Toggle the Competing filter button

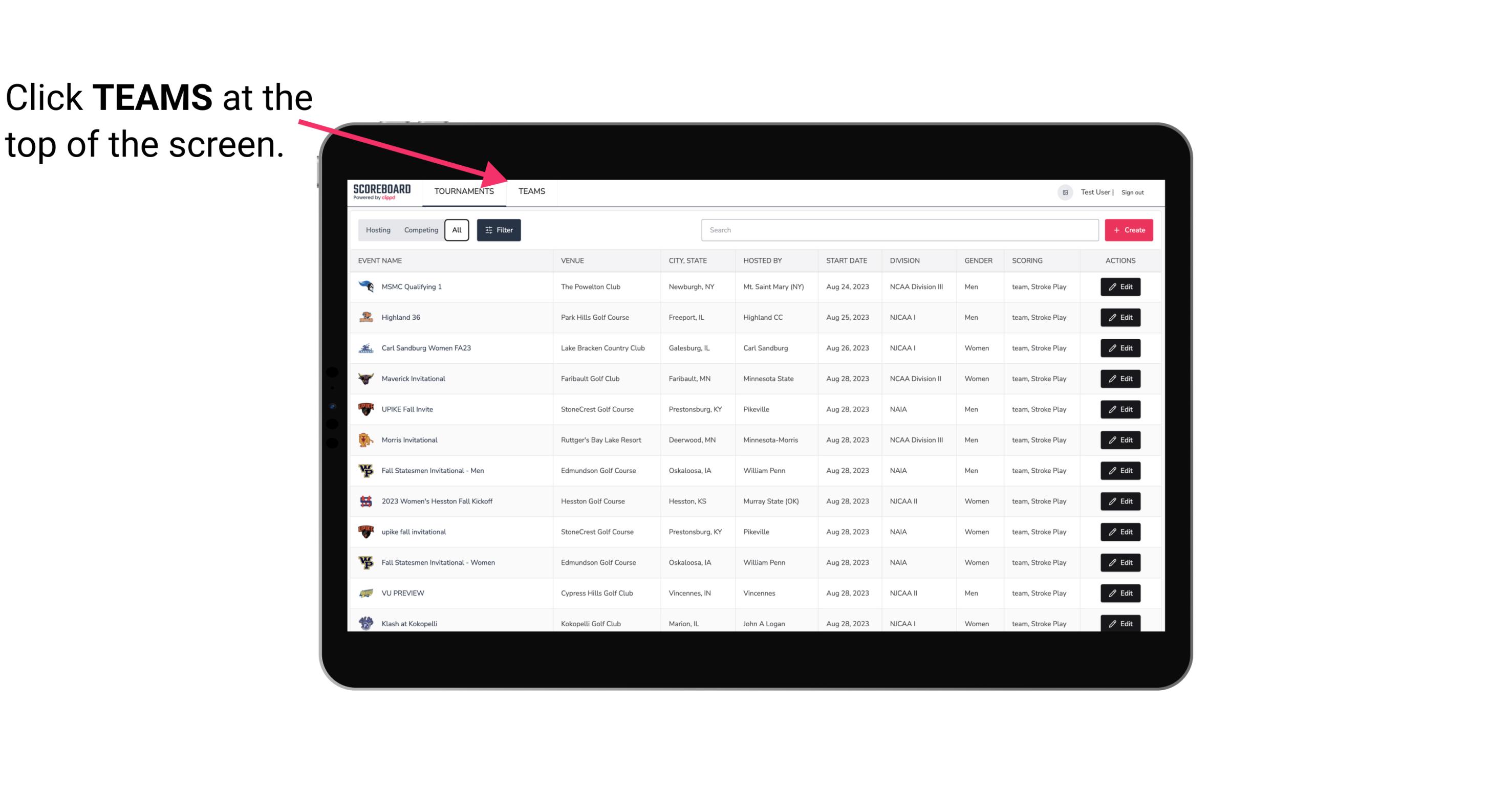tap(419, 230)
